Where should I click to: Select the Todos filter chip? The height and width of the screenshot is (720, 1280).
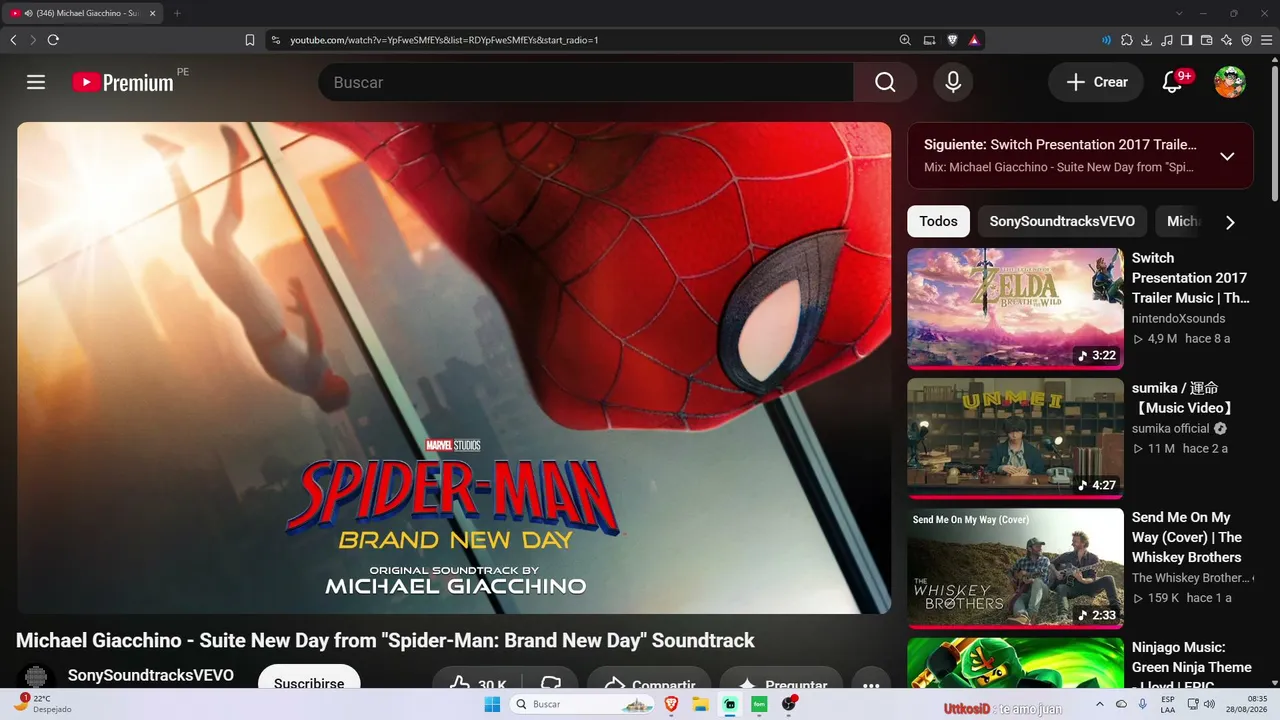pos(938,221)
